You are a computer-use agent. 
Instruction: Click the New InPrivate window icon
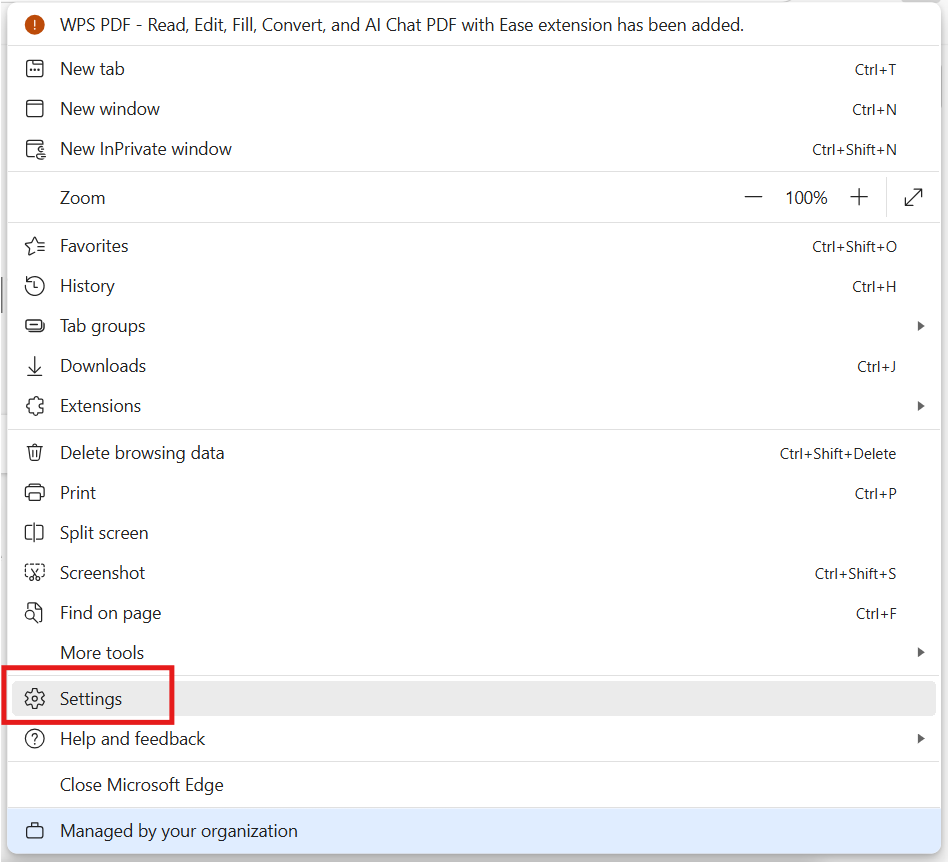coord(35,149)
